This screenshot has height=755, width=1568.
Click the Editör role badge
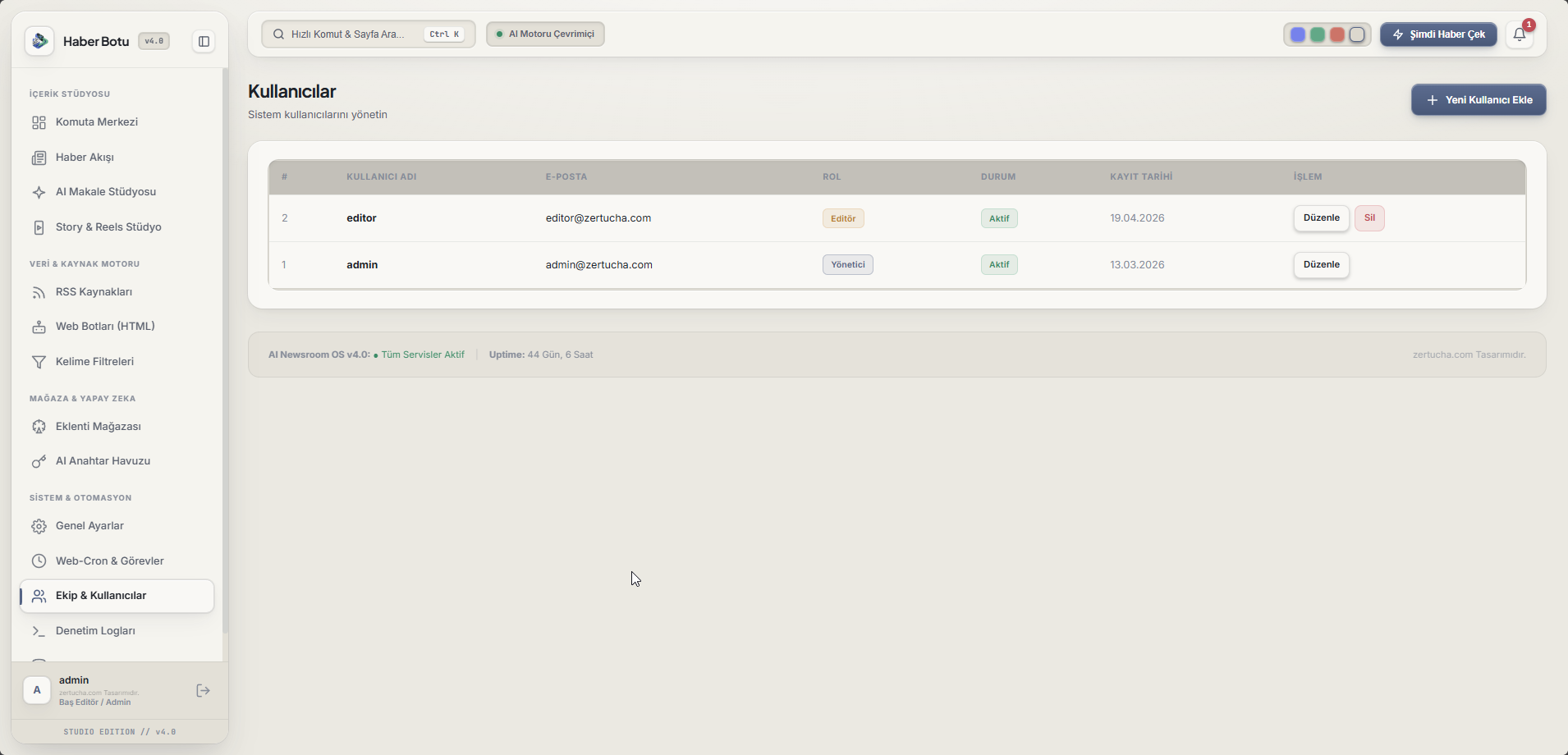[843, 218]
